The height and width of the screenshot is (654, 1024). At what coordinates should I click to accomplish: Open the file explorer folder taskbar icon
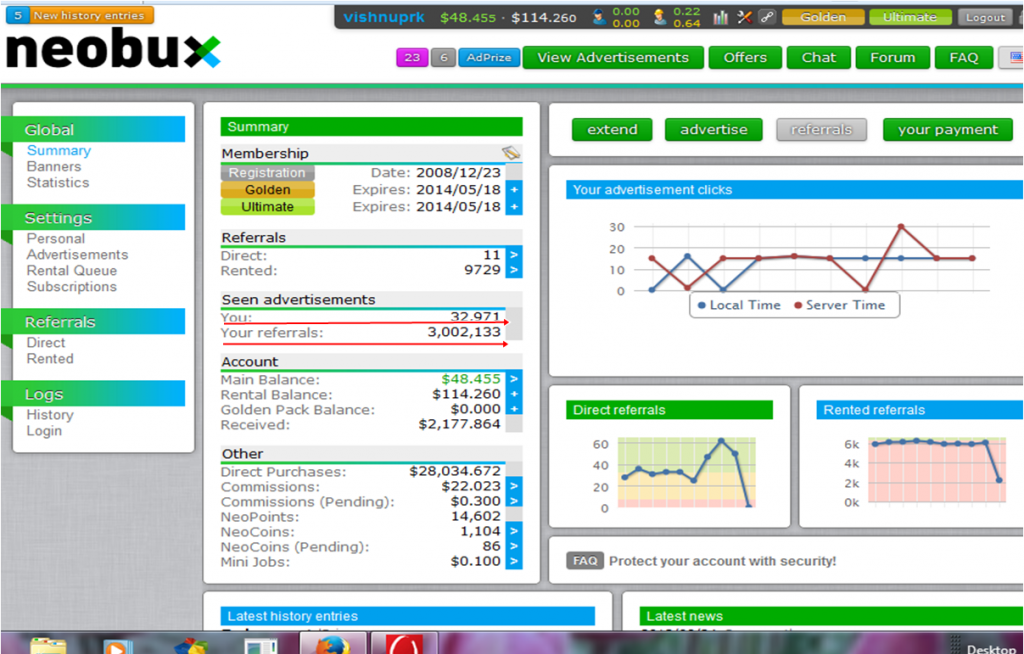[x=48, y=646]
